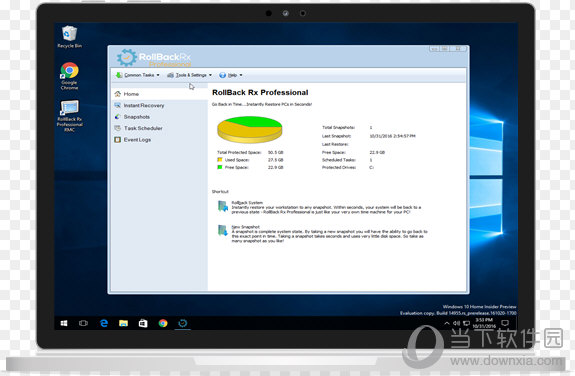575x376 pixels.
Task: Expand the Common Tasks dropdown arrow
Action: coord(158,75)
